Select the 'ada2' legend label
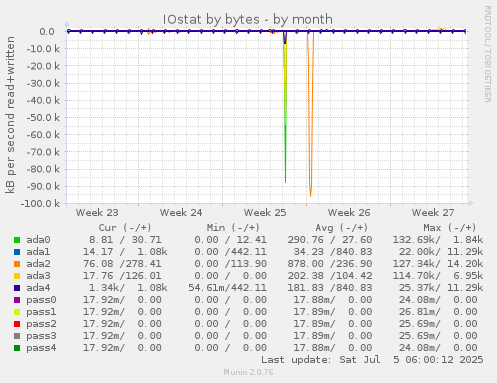The image size is (497, 383). click(38, 264)
